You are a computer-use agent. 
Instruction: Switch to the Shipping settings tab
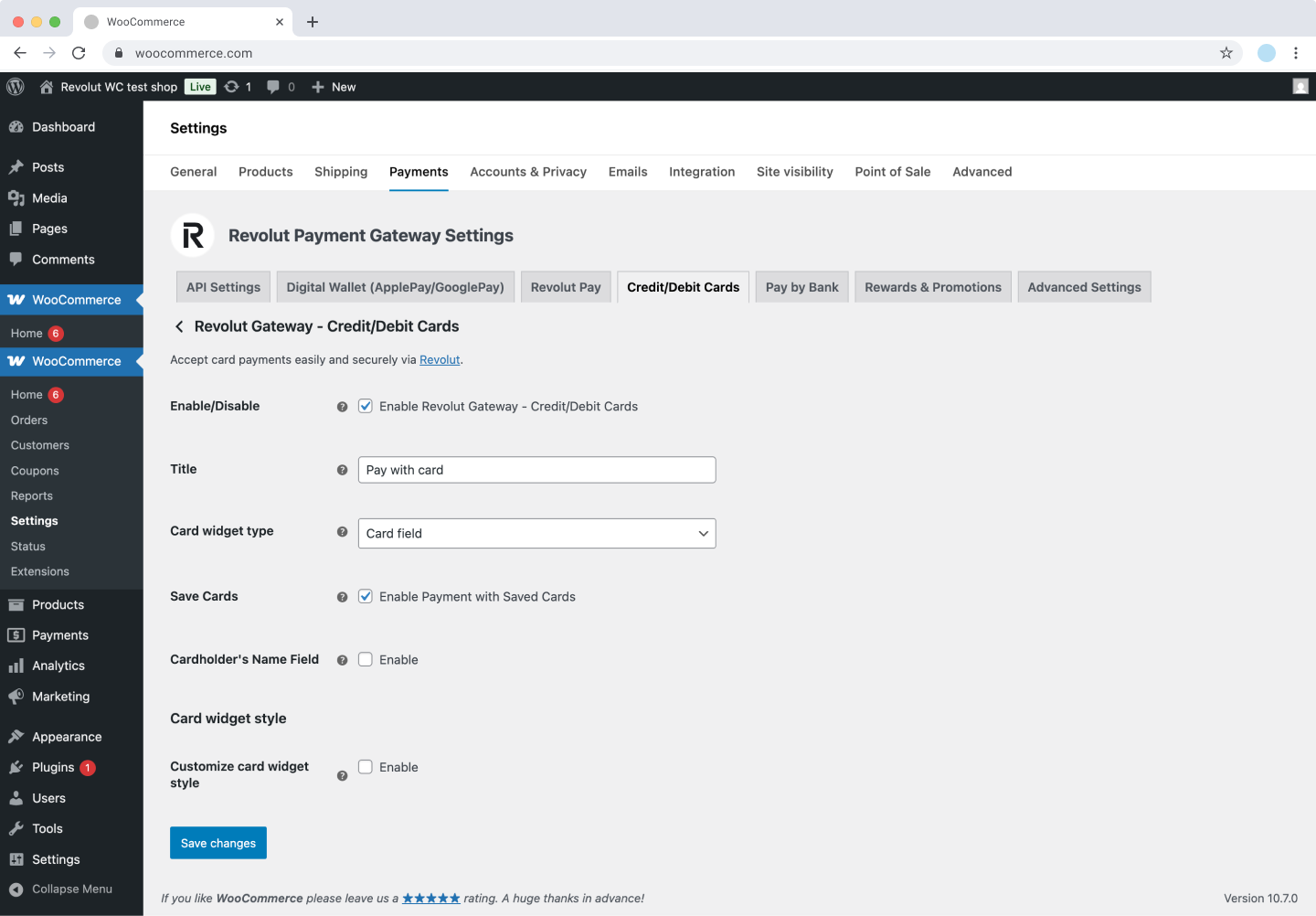[x=341, y=172]
